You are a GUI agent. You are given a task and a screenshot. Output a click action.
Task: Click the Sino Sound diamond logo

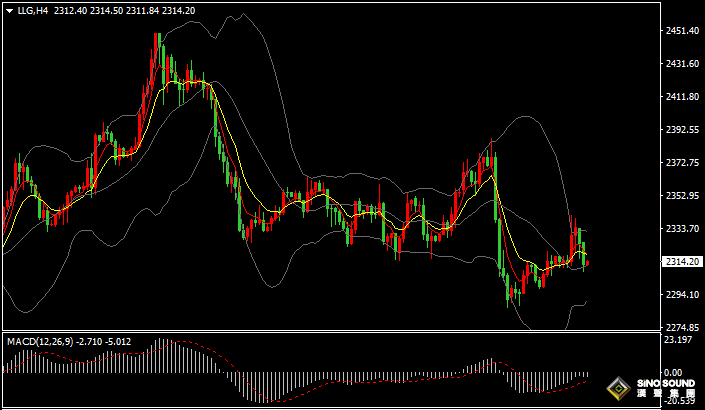point(620,388)
